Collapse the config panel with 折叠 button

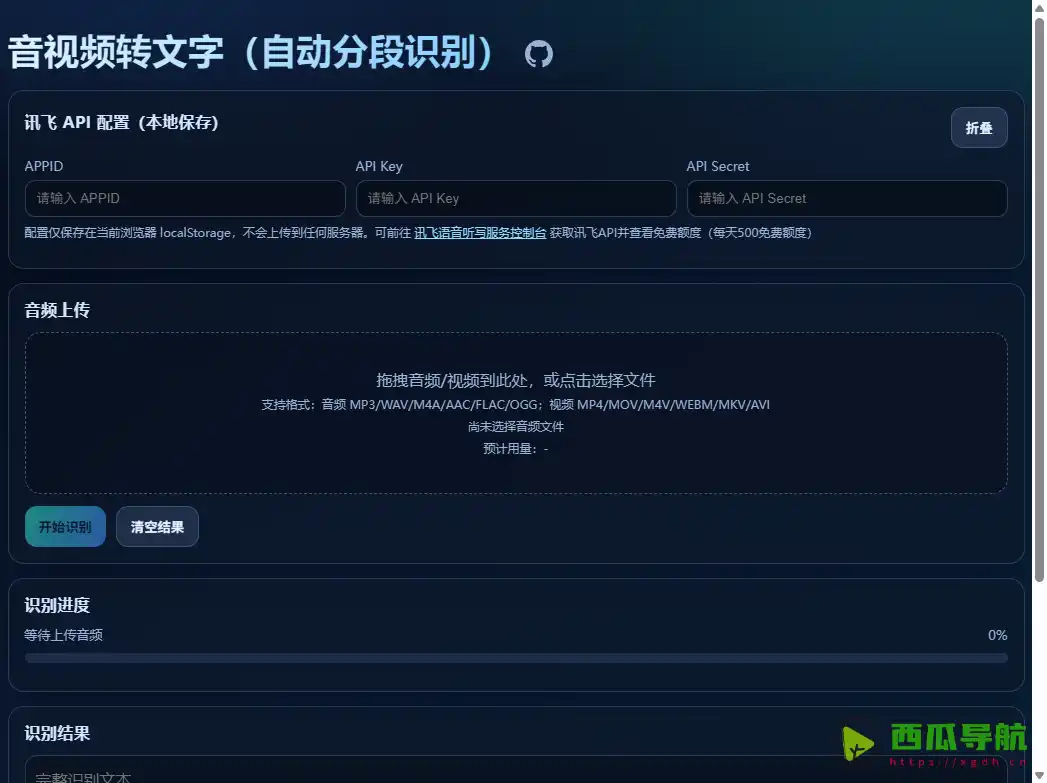pyautogui.click(x=979, y=127)
